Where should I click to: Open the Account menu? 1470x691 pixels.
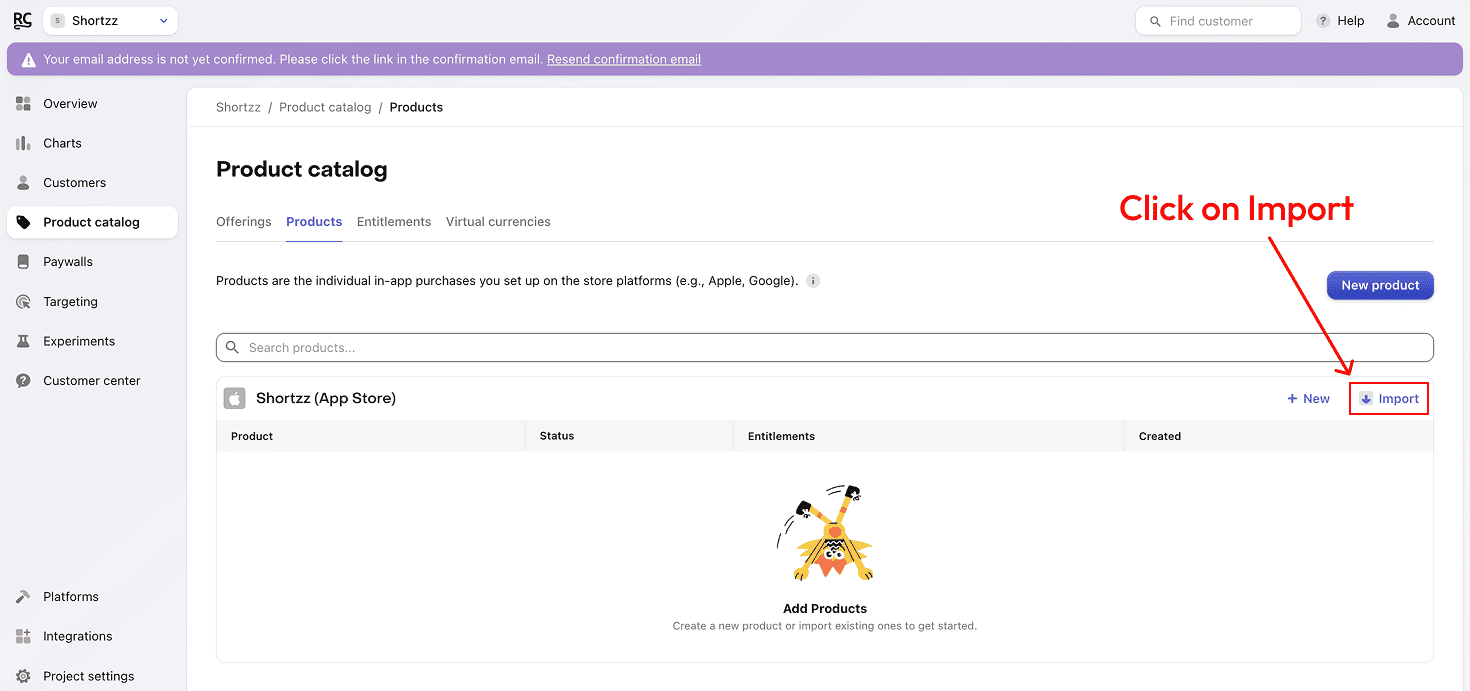click(x=1420, y=21)
